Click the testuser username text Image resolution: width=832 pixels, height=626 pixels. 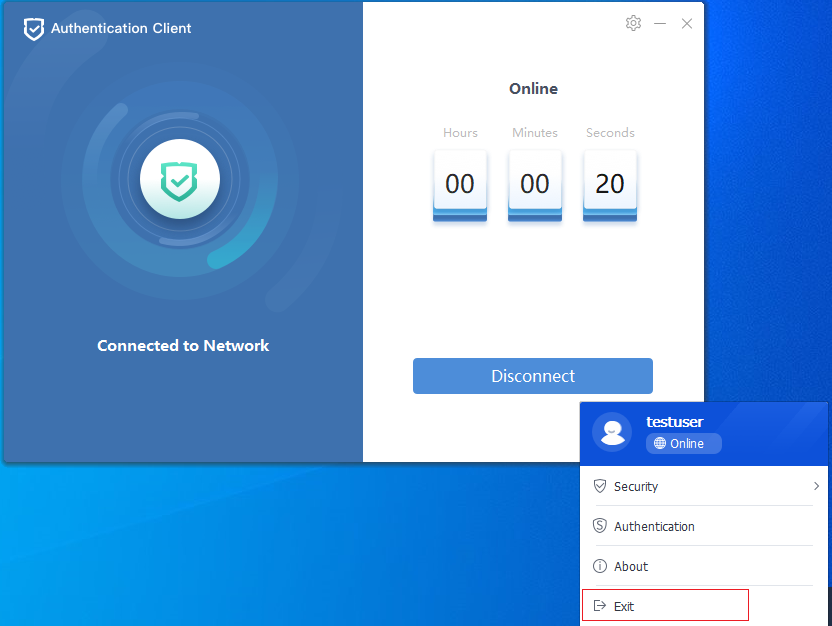(674, 422)
